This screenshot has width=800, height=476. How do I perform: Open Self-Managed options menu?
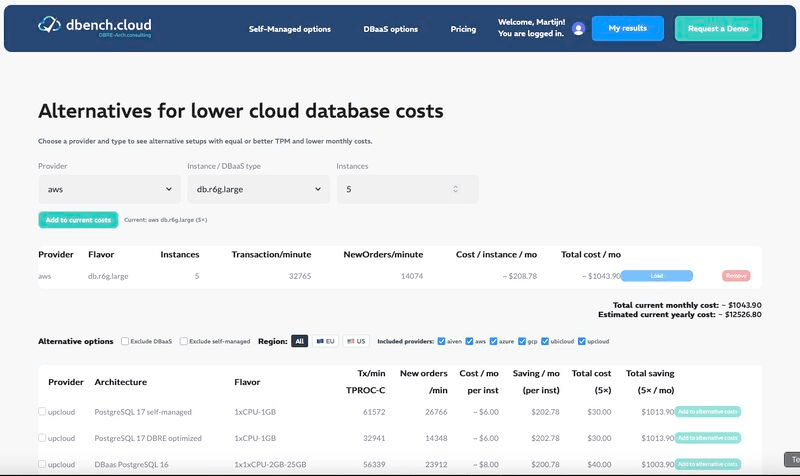[x=289, y=29]
